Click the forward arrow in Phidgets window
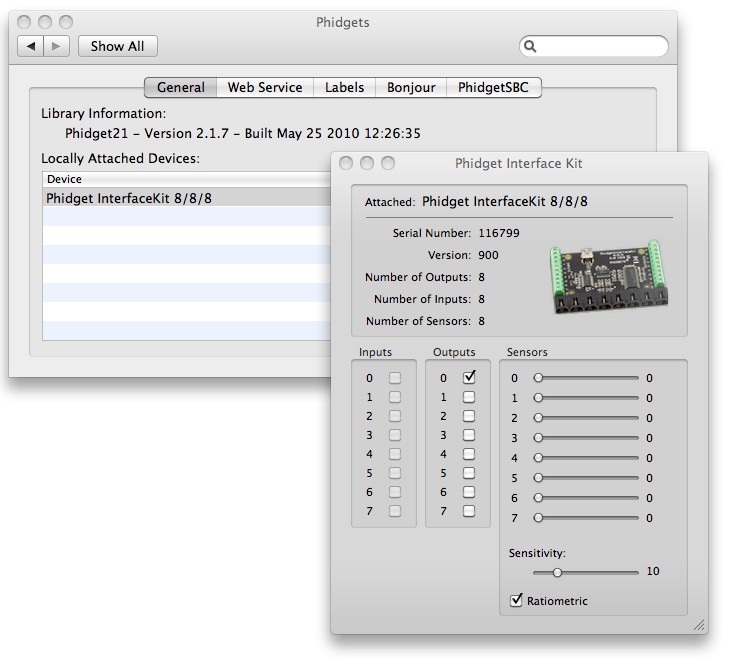This screenshot has width=735, height=664. [x=56, y=46]
